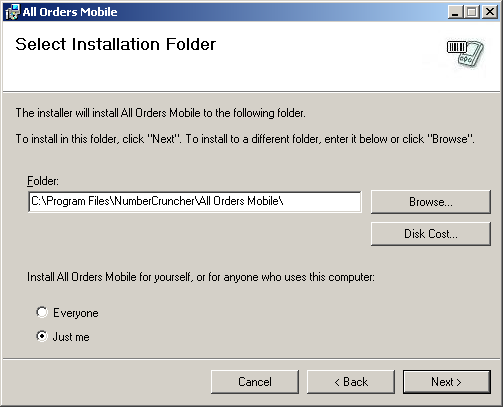503x407 pixels.
Task: Maximize the installer window
Action: [472, 12]
